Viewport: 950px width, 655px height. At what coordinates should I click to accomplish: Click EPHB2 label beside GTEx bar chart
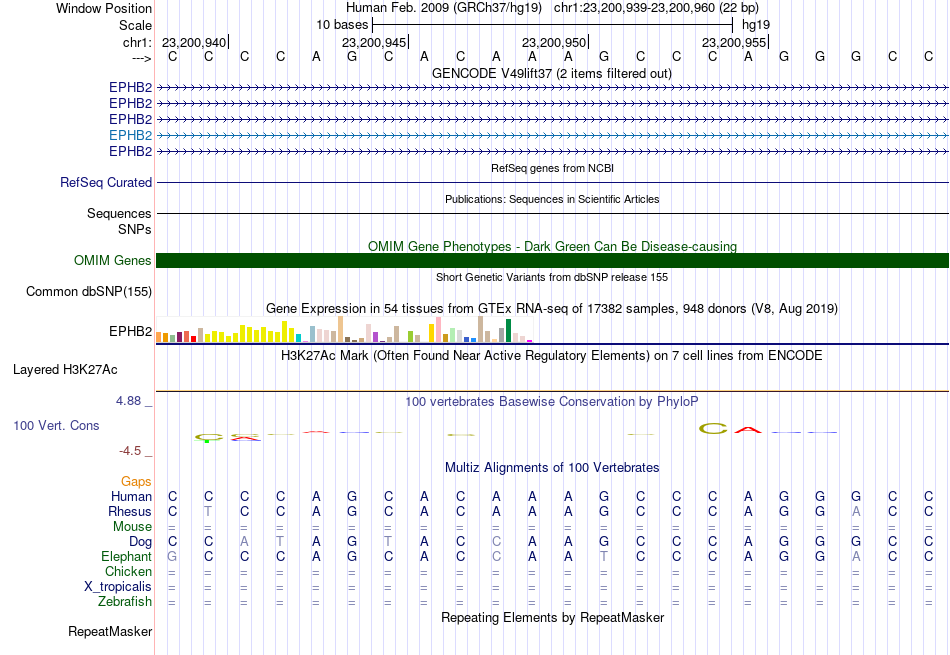pyautogui.click(x=130, y=331)
